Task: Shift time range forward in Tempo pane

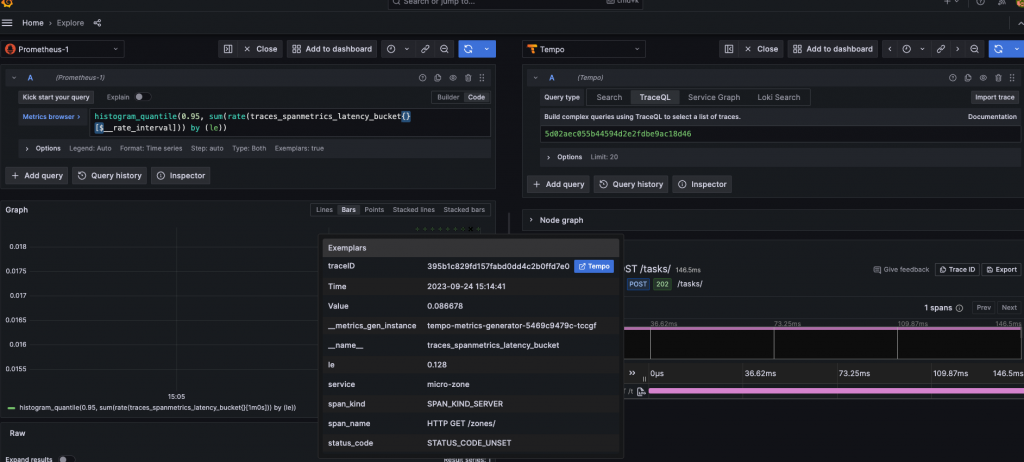Action: pos(957,49)
